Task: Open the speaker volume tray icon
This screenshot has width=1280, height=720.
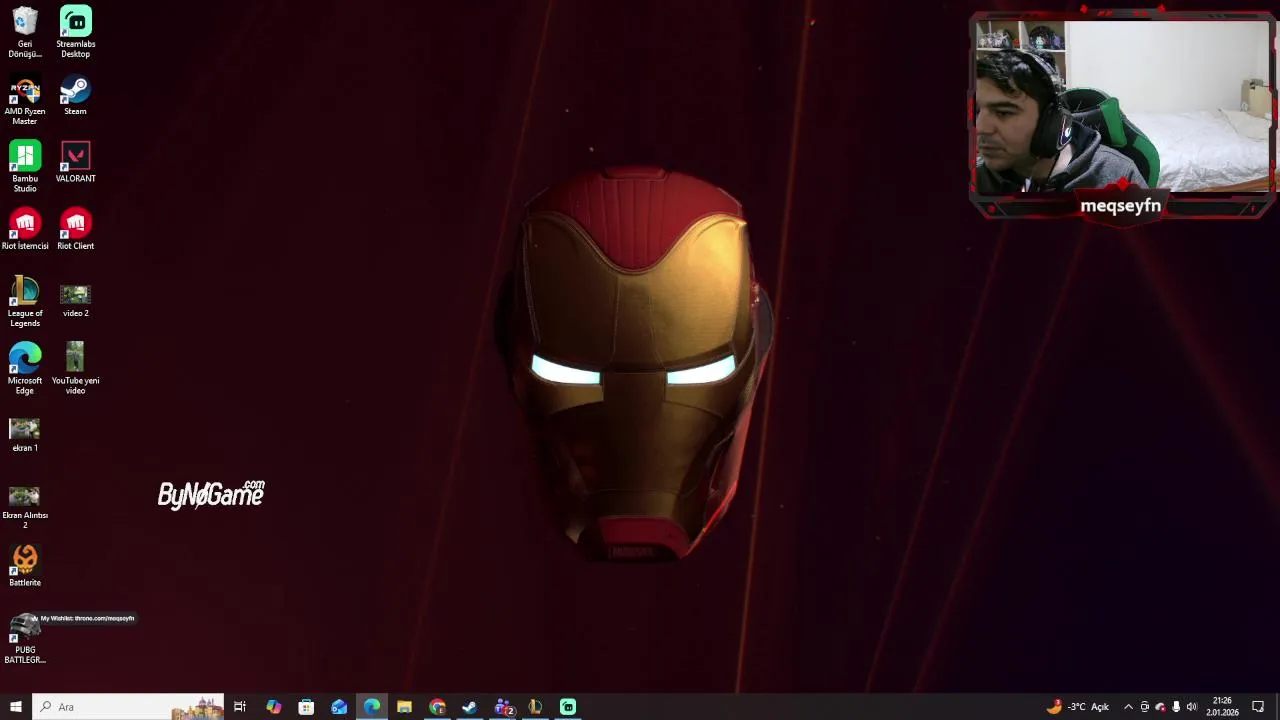Action: 1192,707
